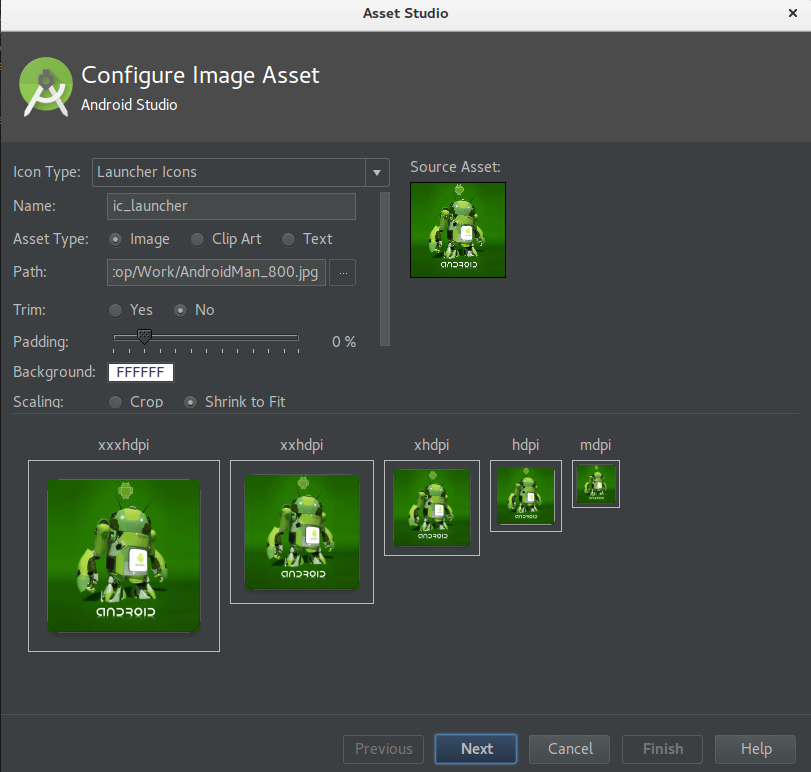Screen dimensions: 811x772
Task: Open the file browser ellipsis button
Action: [342, 273]
